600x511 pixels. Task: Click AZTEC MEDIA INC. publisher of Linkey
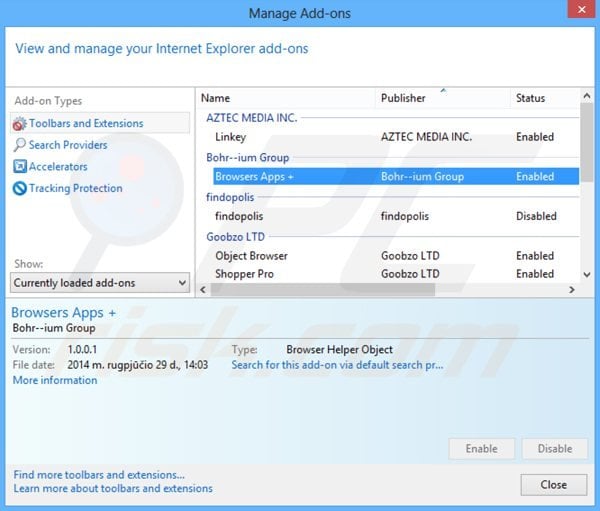pos(426,137)
